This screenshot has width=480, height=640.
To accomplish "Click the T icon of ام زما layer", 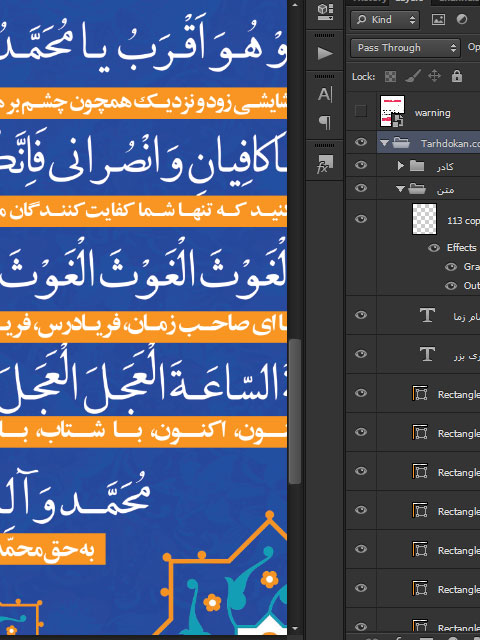I will tap(427, 315).
